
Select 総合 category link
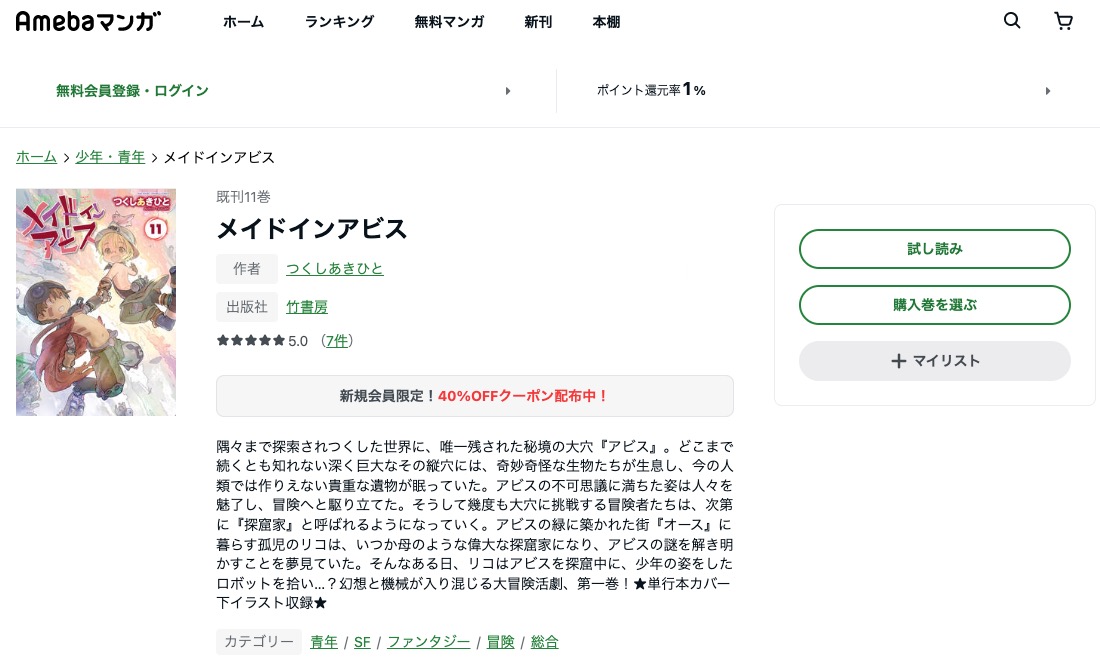click(x=544, y=642)
